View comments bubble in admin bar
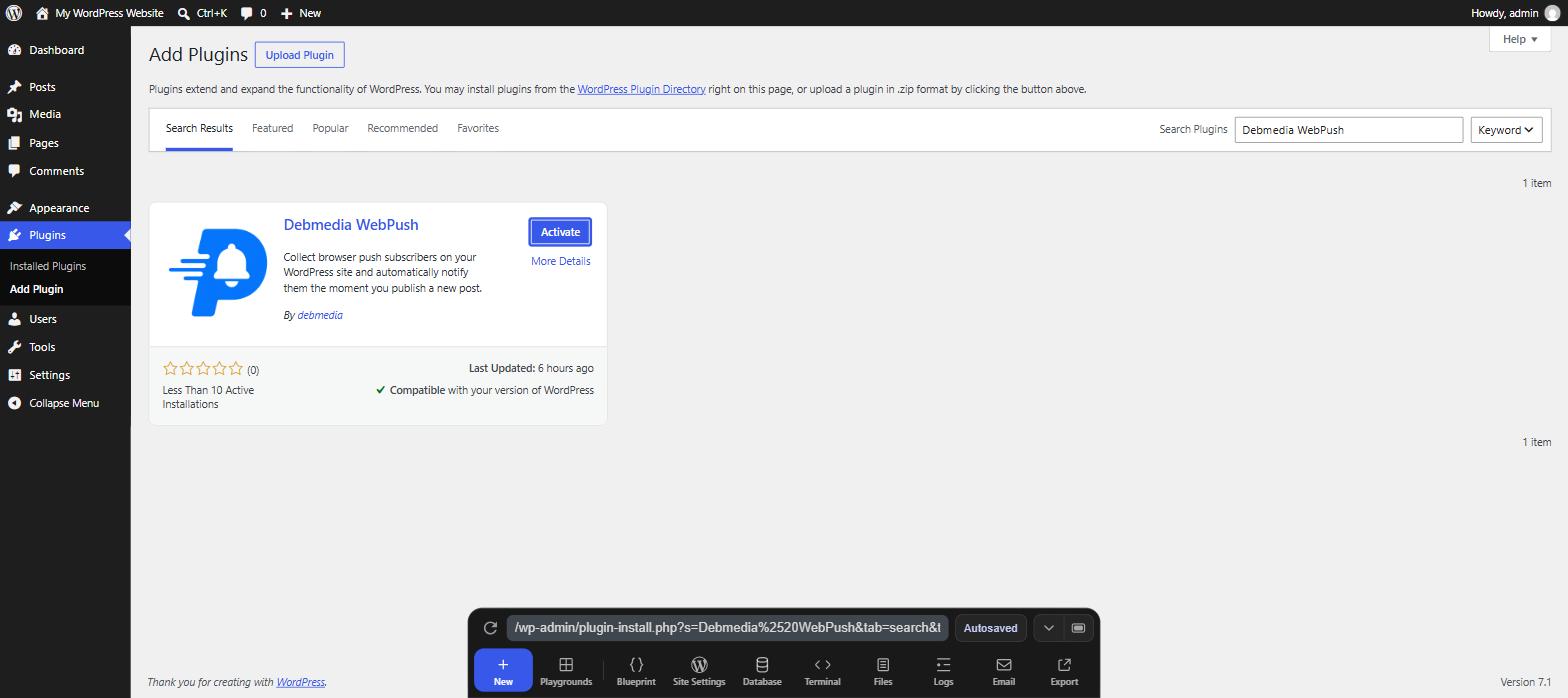 coord(253,13)
